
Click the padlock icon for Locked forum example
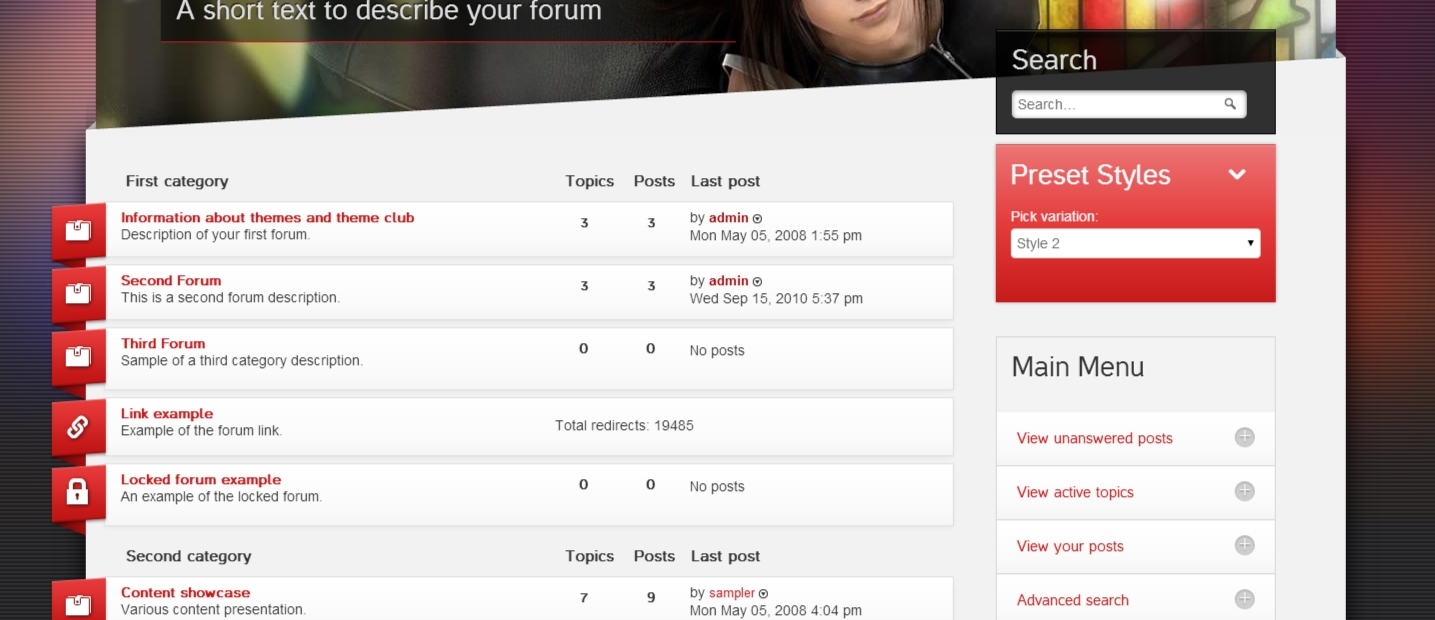[78, 492]
